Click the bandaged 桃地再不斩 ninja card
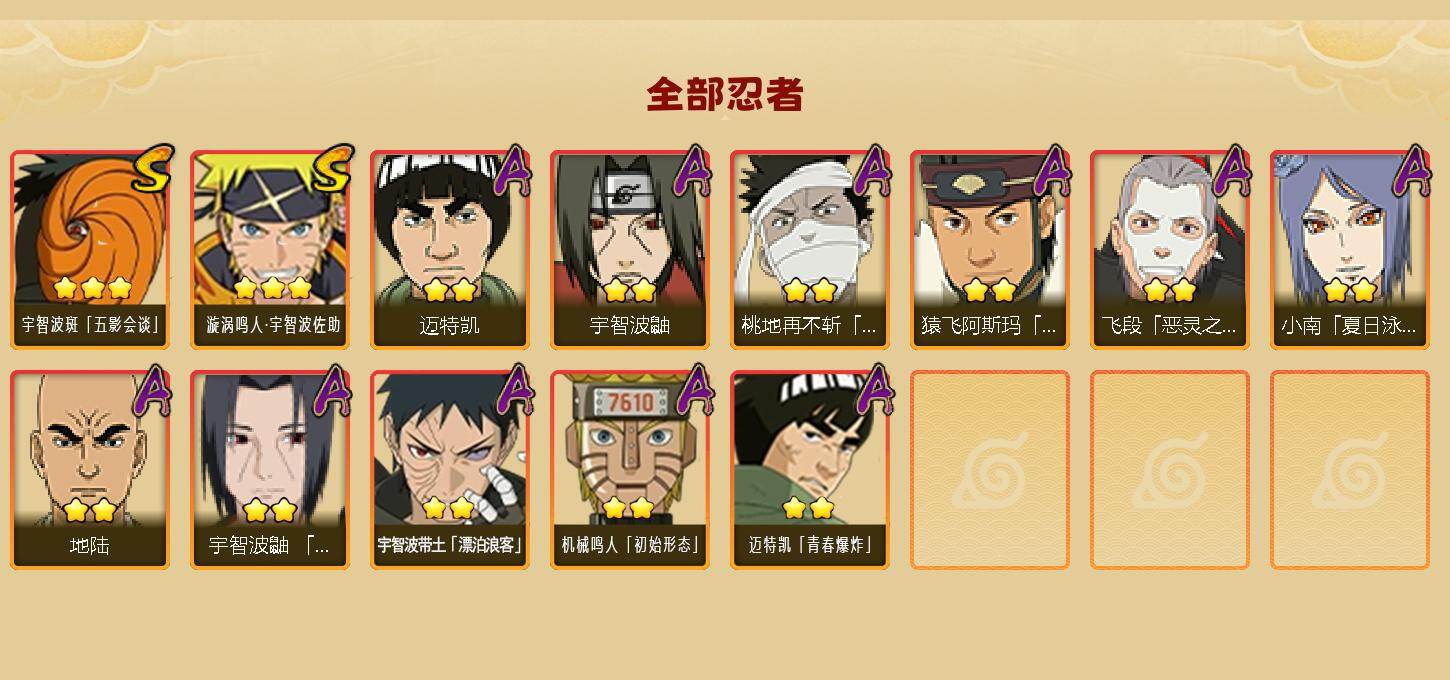Image resolution: width=1450 pixels, height=680 pixels. pos(810,250)
